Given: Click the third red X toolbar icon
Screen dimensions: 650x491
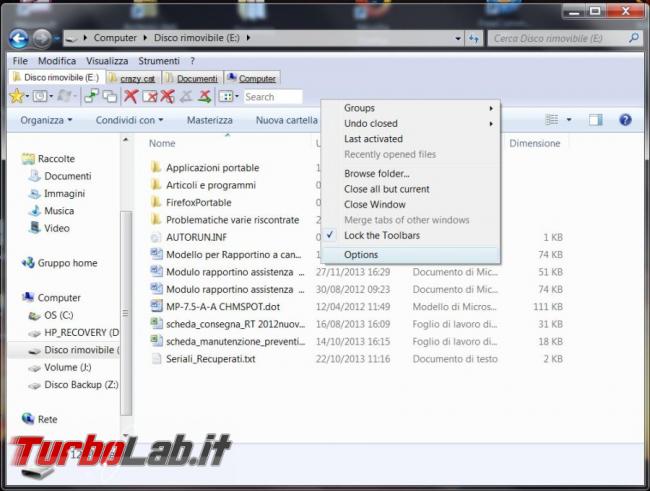Looking at the screenshot, I should point(167,96).
